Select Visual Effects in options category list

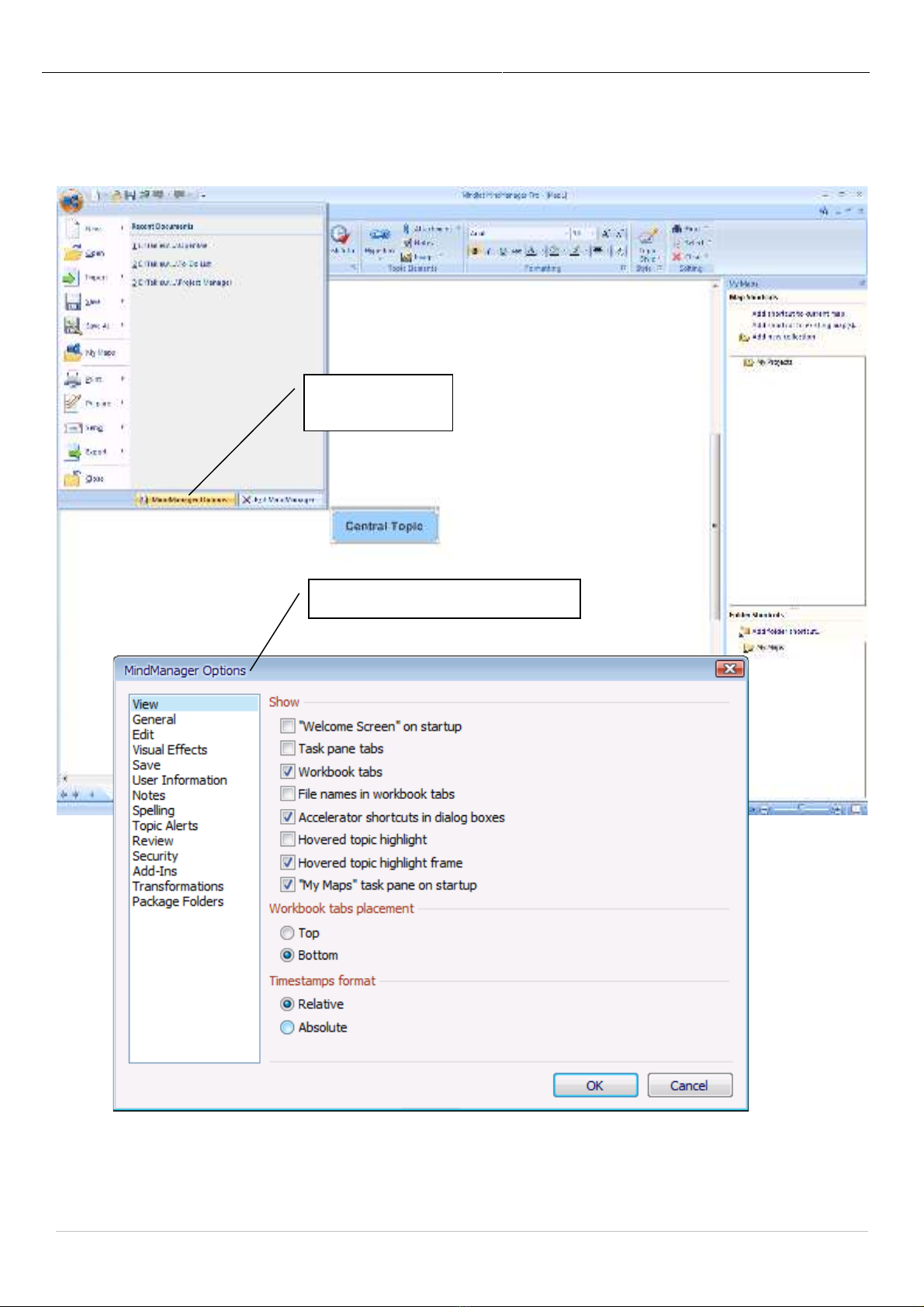coord(170,749)
